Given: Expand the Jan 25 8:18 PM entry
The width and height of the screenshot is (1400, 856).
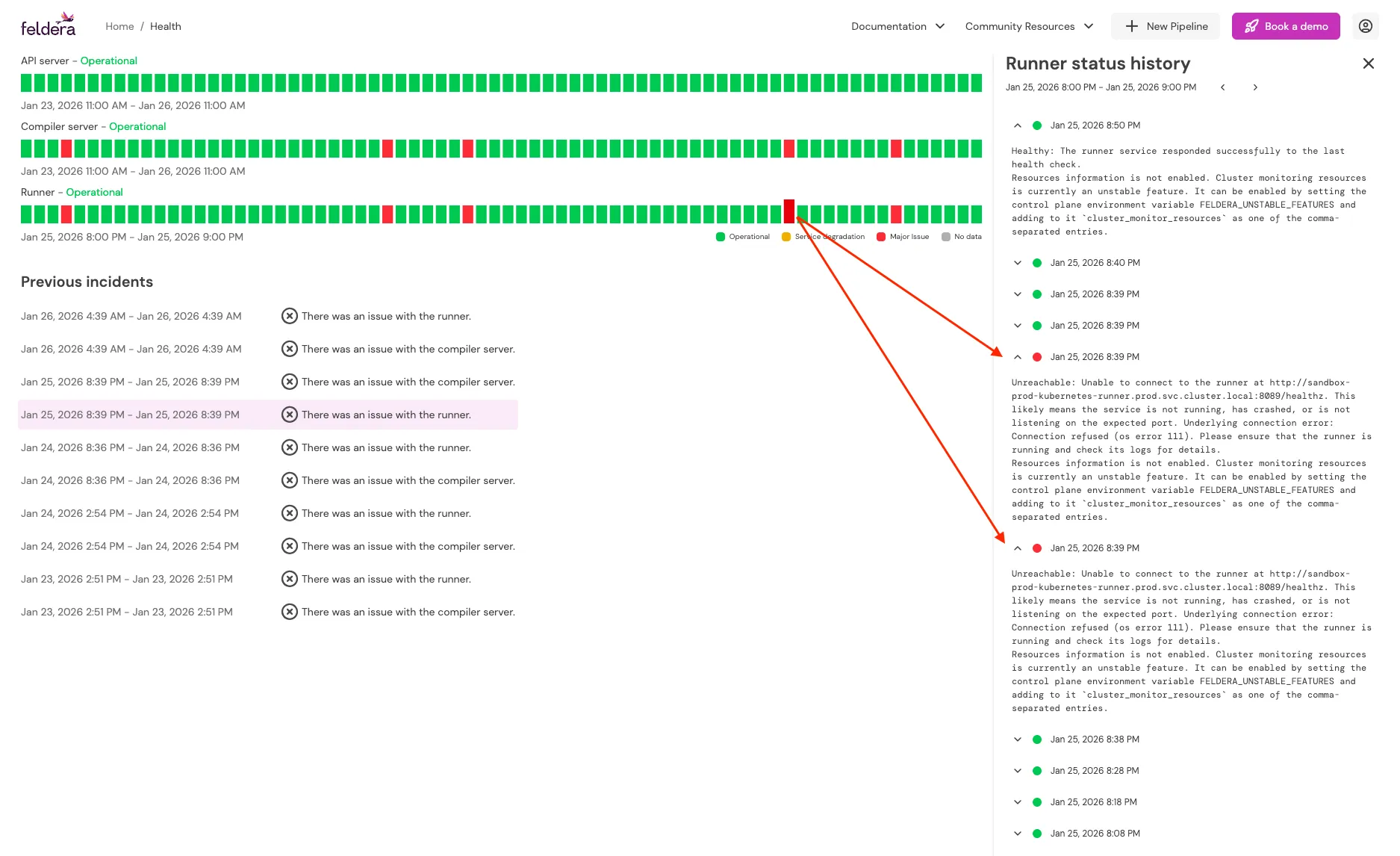Looking at the screenshot, I should (1017, 802).
